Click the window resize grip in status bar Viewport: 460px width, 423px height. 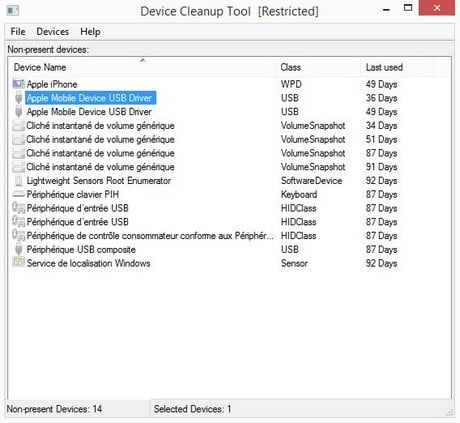pyautogui.click(x=449, y=412)
